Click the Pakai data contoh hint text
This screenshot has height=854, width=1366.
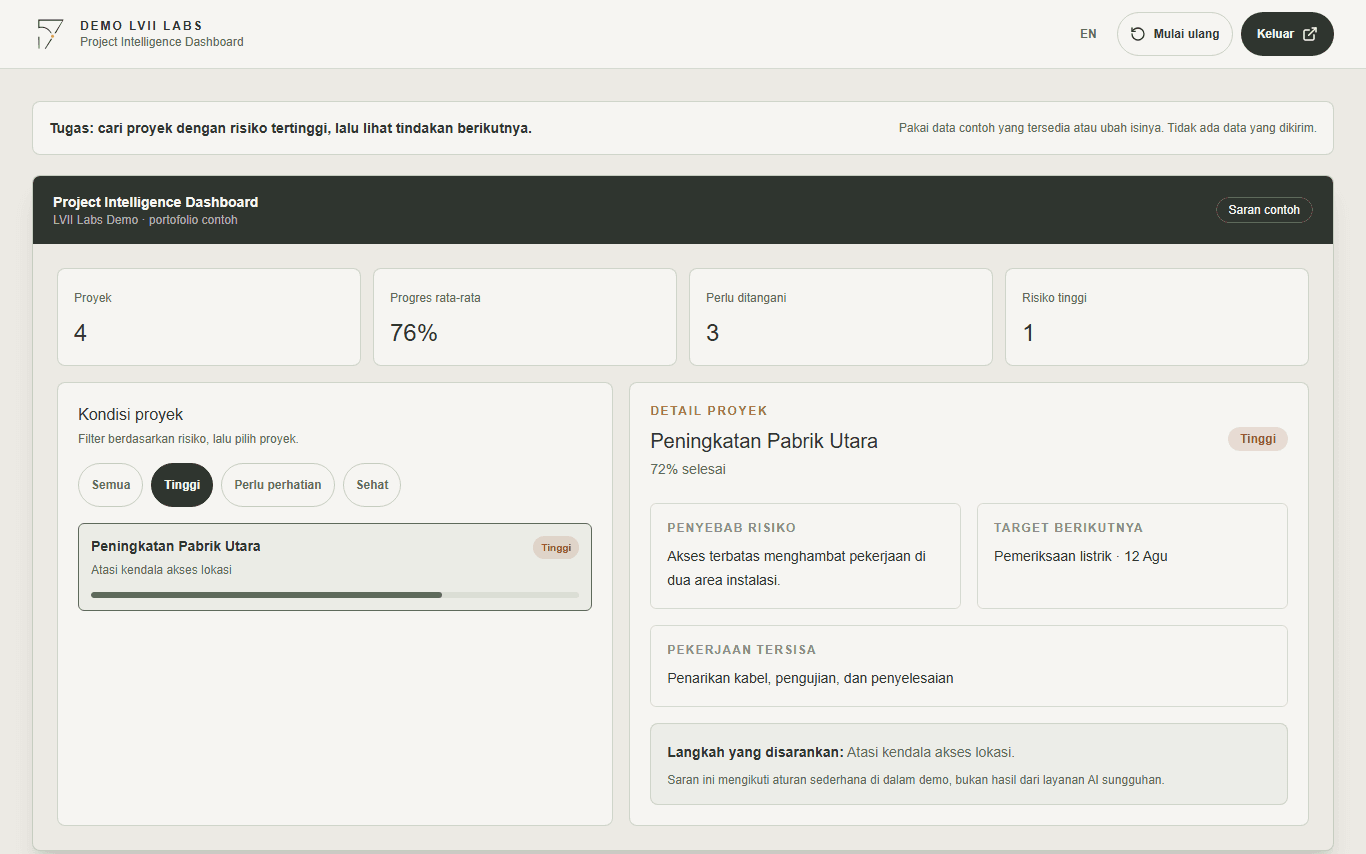point(1108,128)
